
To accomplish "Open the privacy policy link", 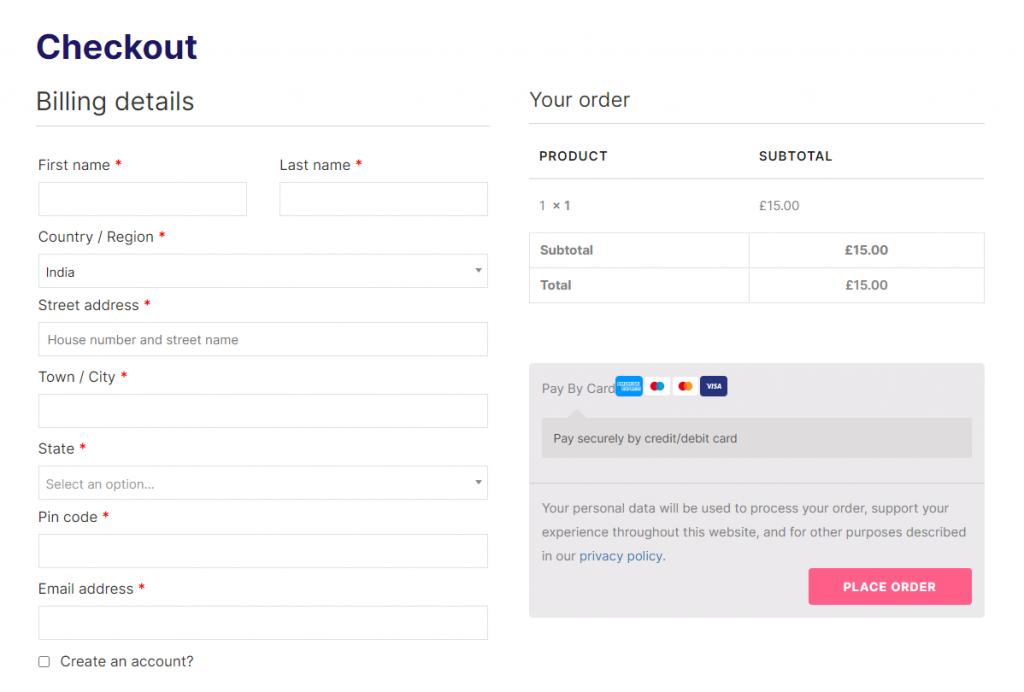I will coord(620,556).
